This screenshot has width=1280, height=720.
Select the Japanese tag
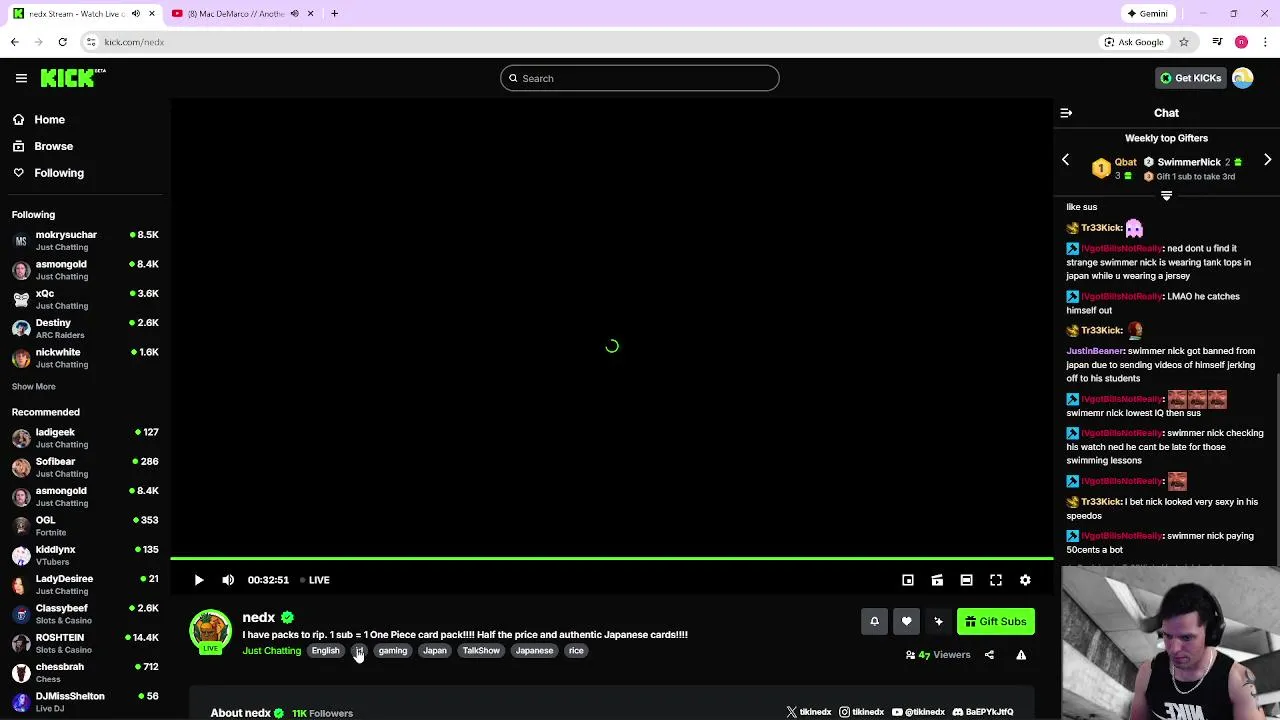[534, 651]
